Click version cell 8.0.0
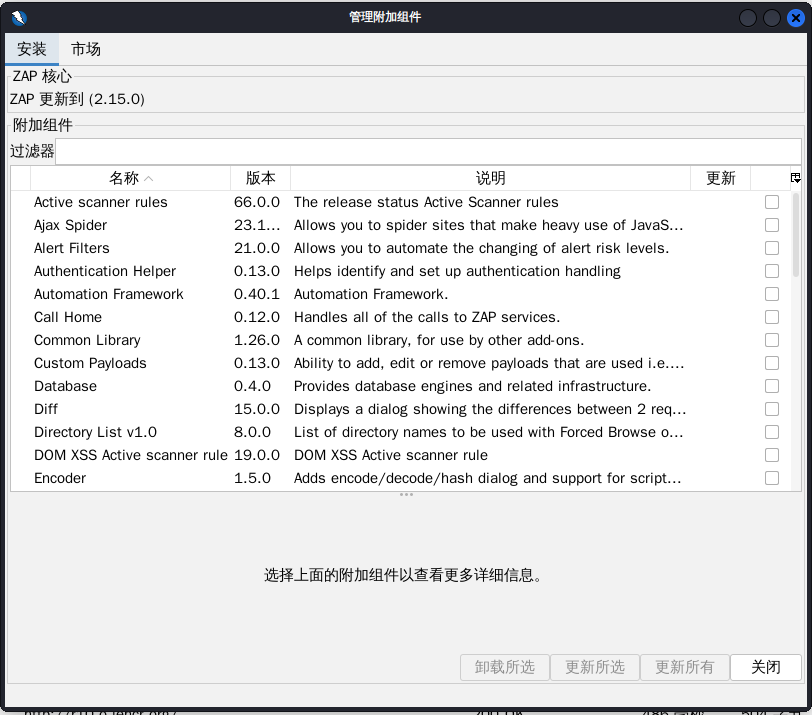The width and height of the screenshot is (812, 715). (x=252, y=432)
